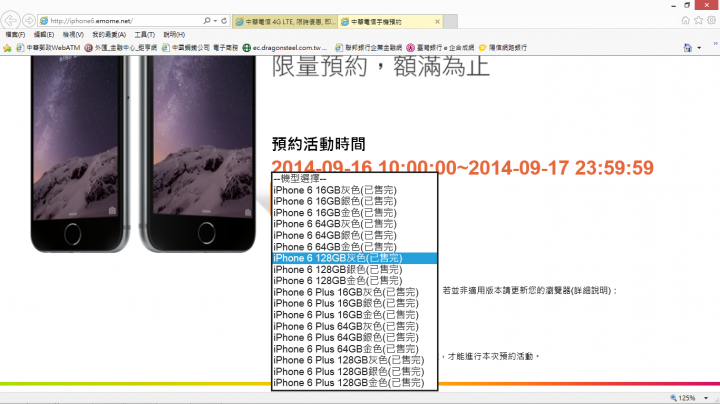
Task: Open the 說明(H) menu
Action: (x=174, y=34)
